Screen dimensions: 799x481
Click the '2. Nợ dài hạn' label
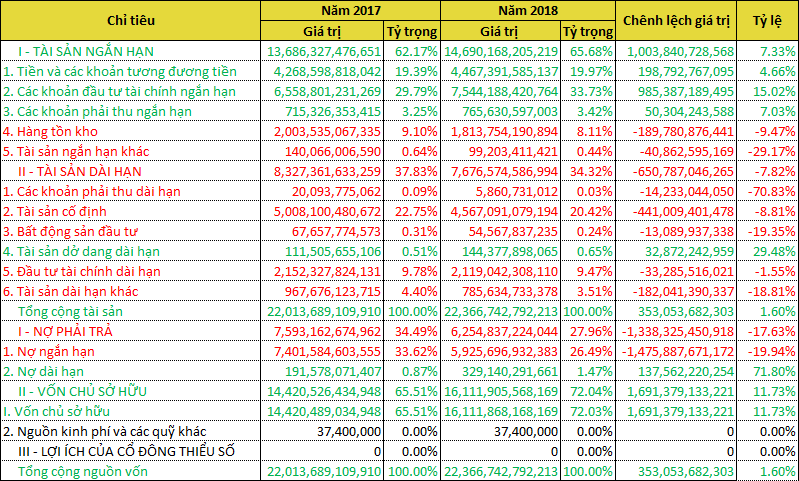(43, 371)
